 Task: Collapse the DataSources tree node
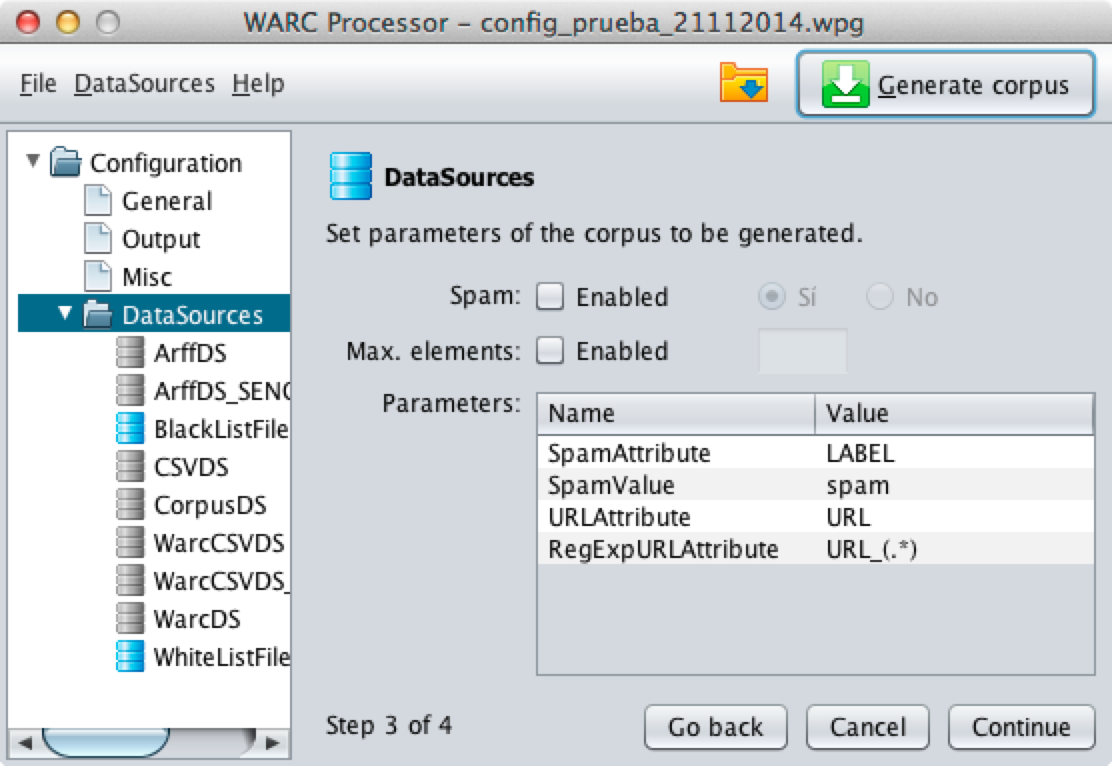[66, 314]
